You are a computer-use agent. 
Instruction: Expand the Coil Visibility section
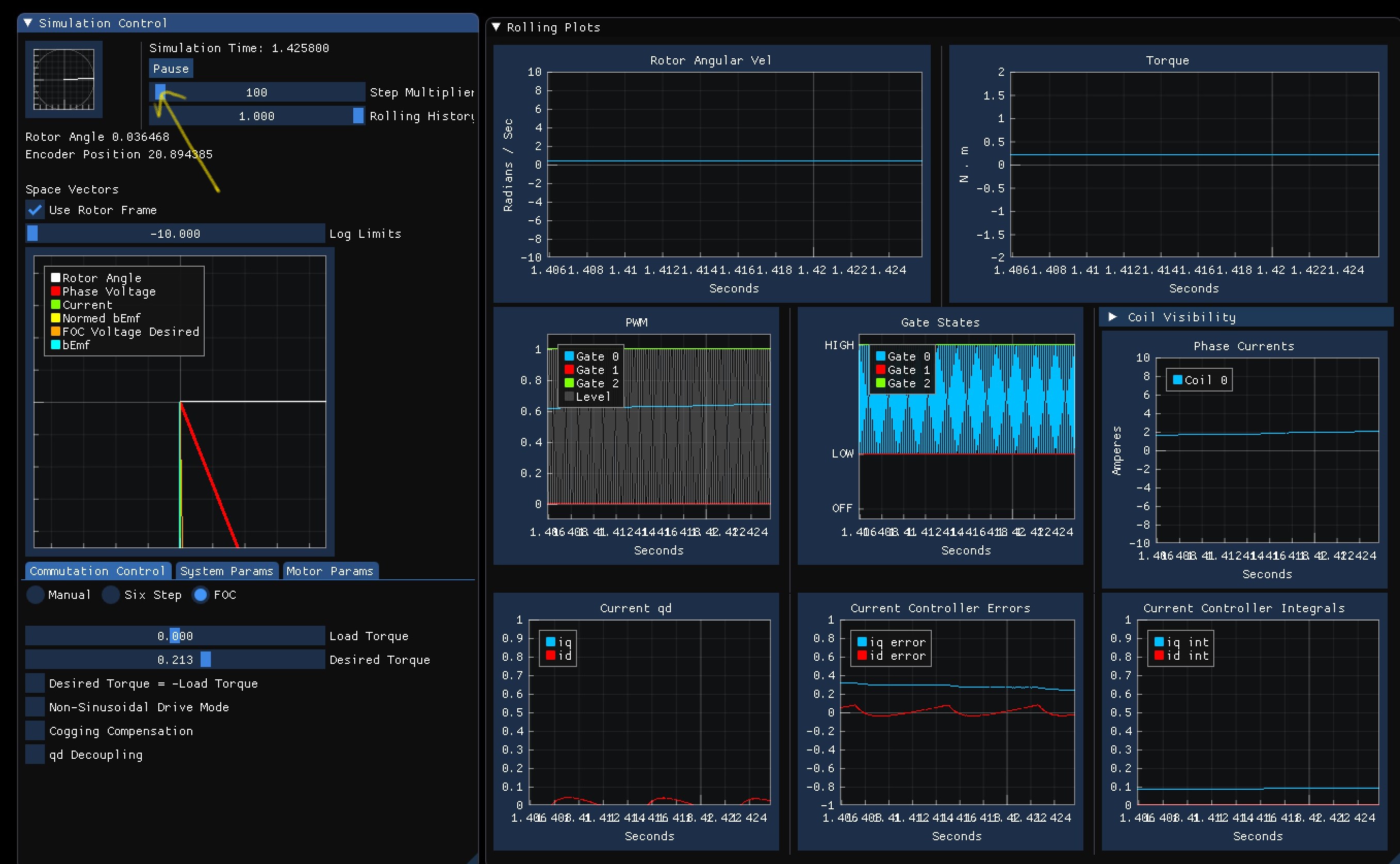tap(1112, 317)
